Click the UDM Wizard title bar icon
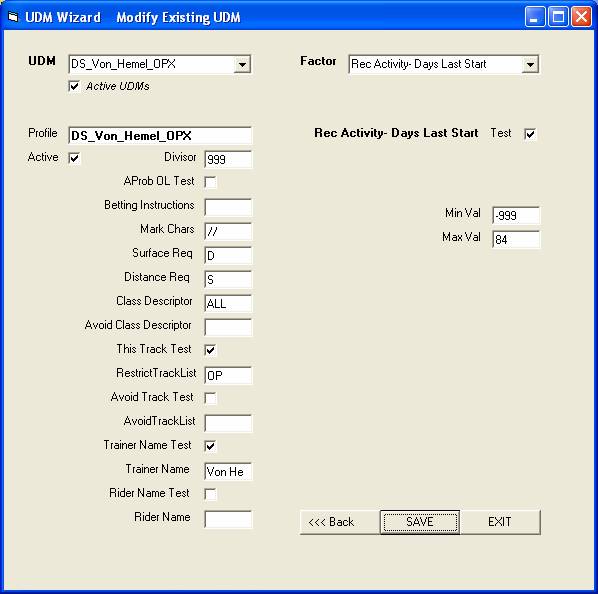598x594 pixels. coord(13,17)
